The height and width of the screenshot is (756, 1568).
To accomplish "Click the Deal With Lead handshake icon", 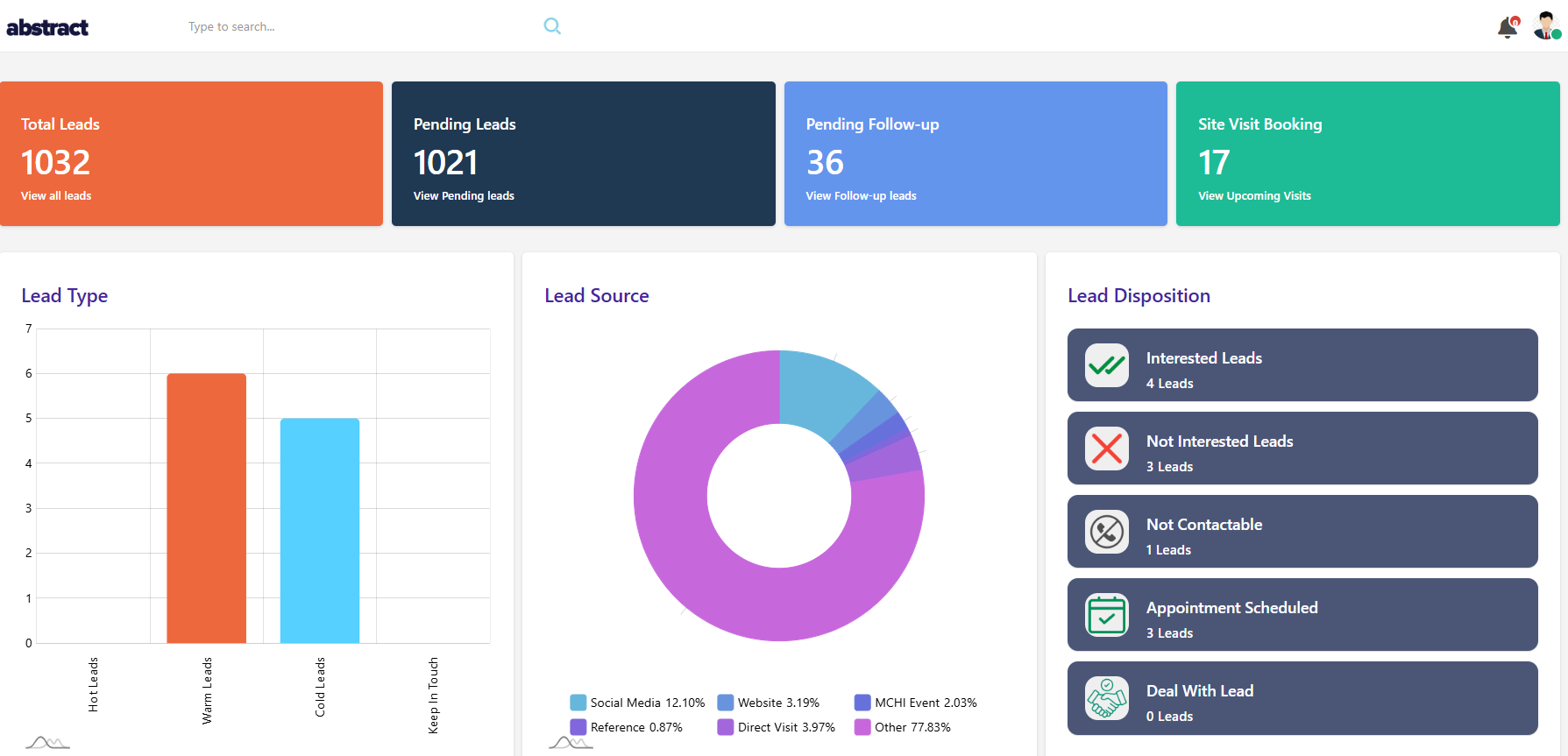I will tap(1107, 698).
